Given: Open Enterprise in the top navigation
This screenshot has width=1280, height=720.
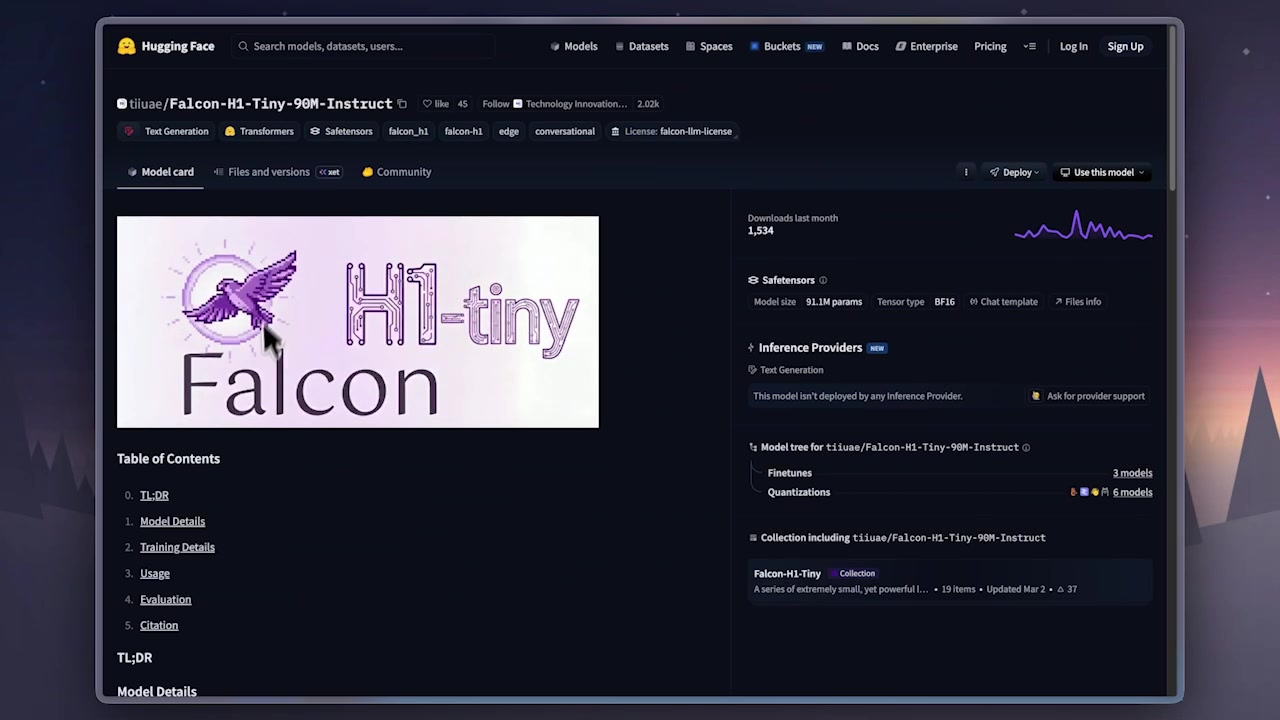Looking at the screenshot, I should coord(927,46).
